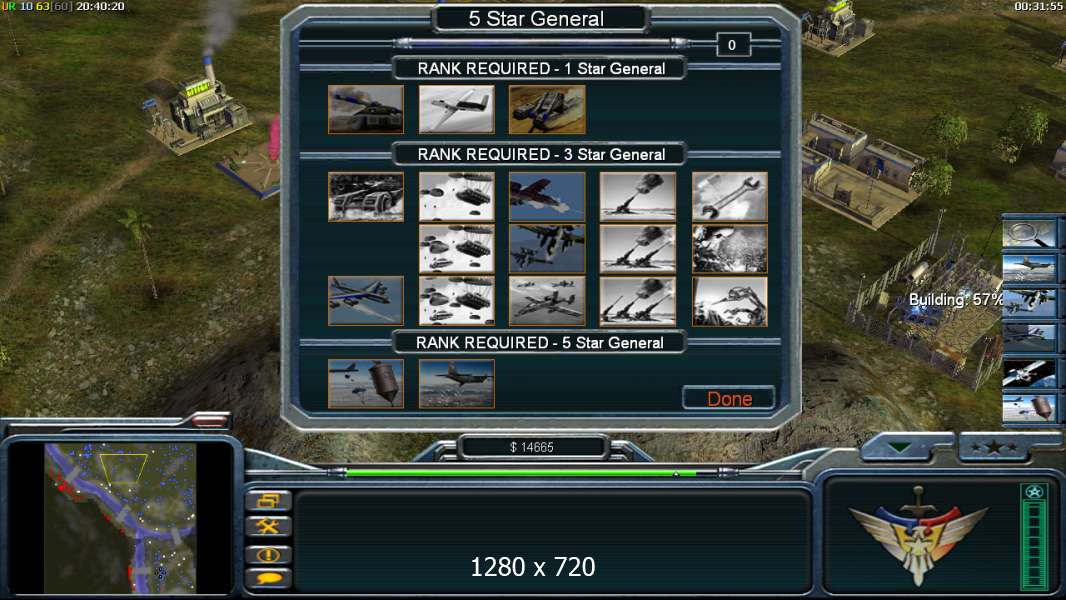Screen dimensions: 1066x600
Task: Select the leaflet drop plane icon
Action: [x=456, y=384]
